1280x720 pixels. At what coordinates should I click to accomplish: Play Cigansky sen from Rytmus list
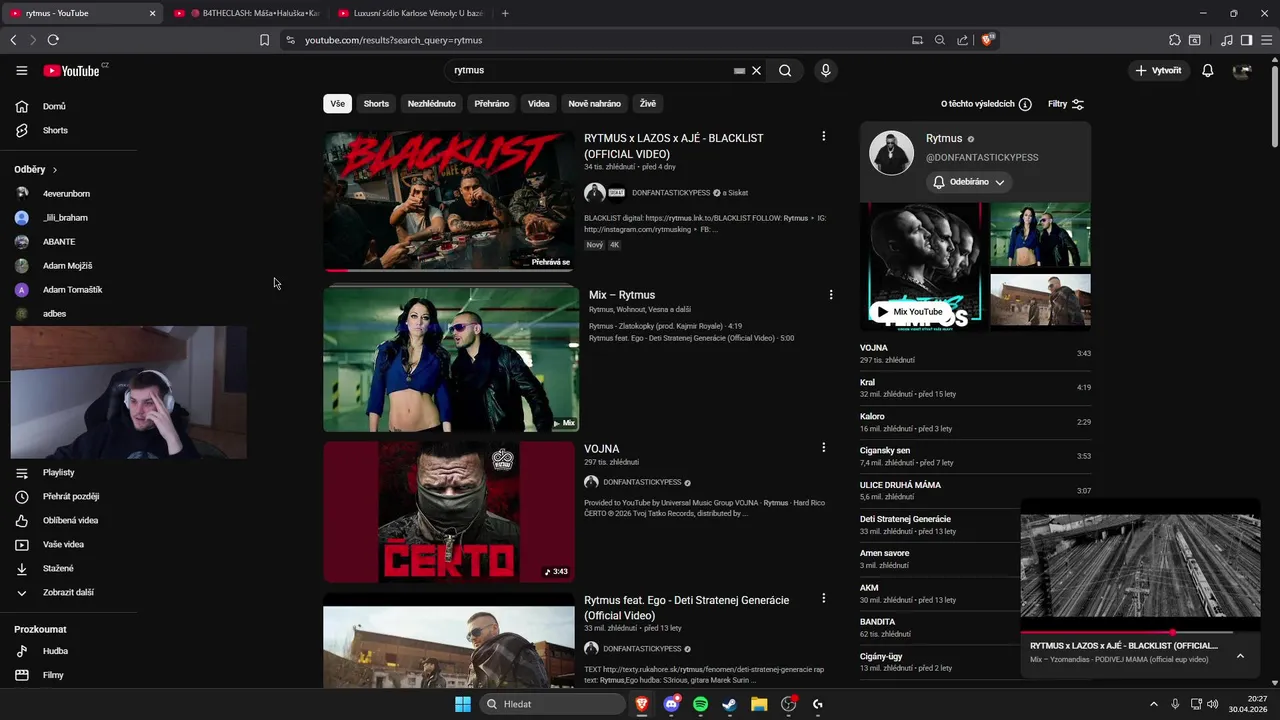point(975,456)
